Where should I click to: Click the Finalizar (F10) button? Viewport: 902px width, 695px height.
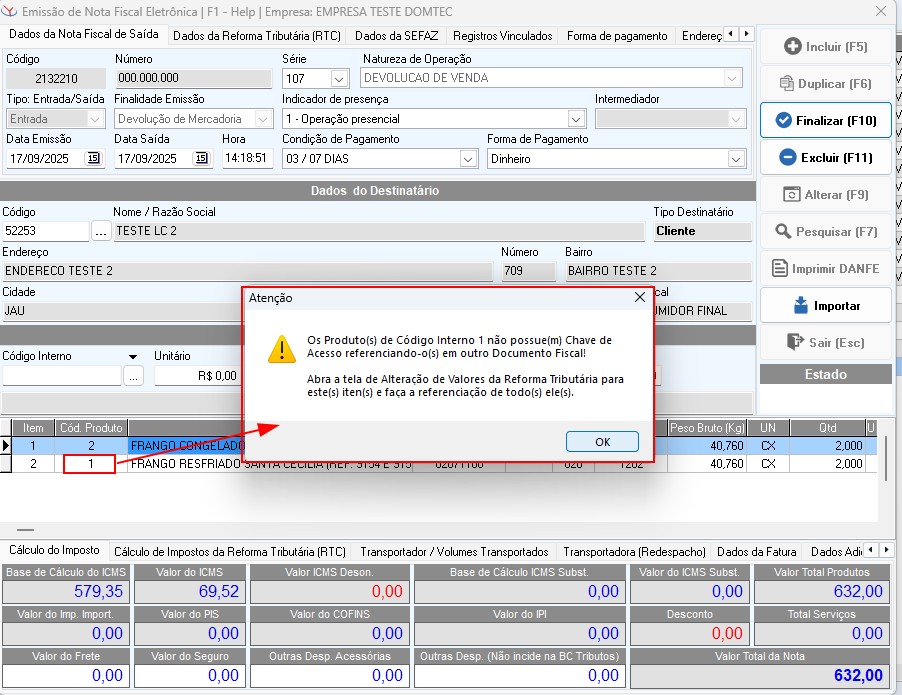click(x=825, y=121)
